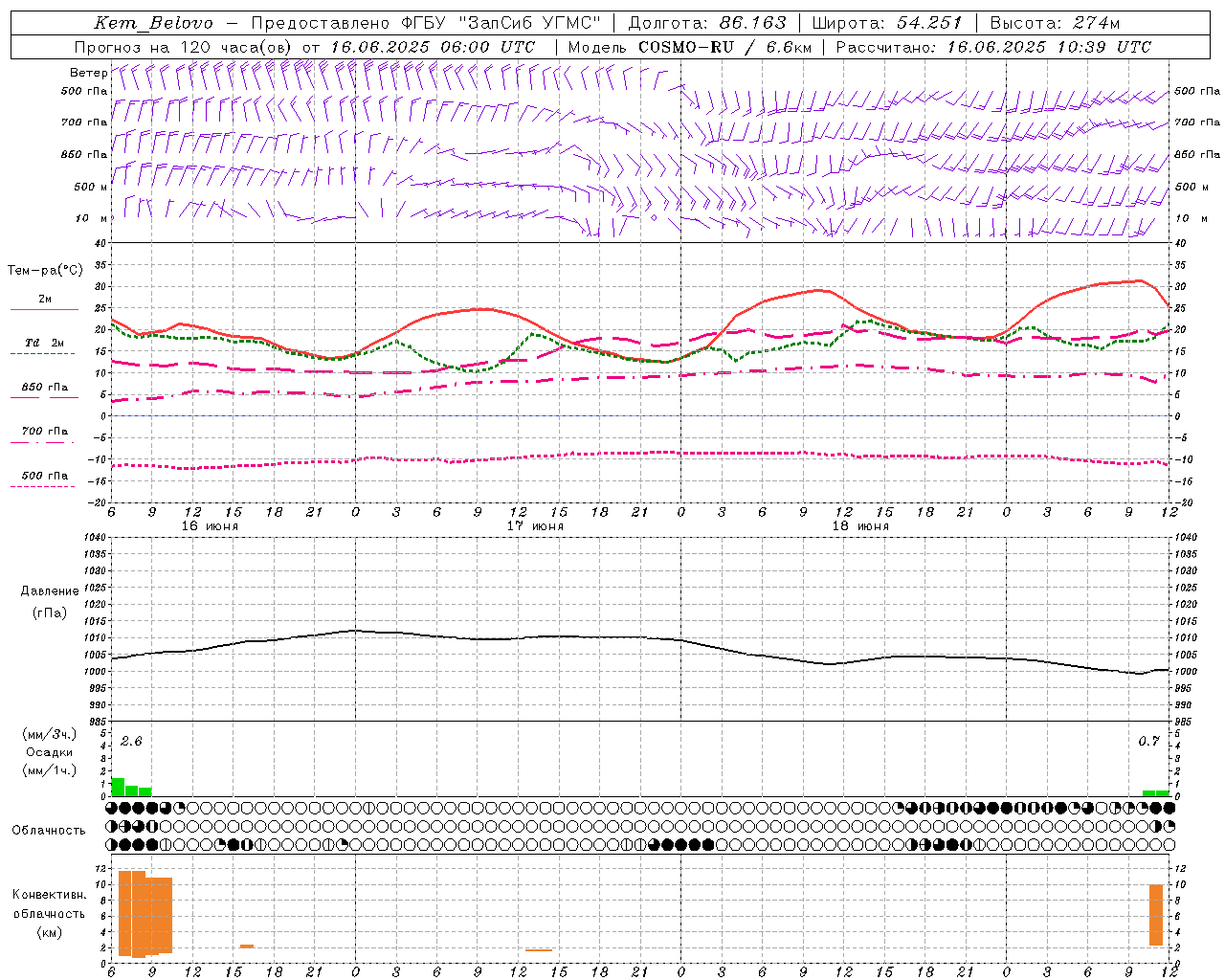Click the green precipitation bars below the 0.7 value
1225x980 pixels.
(x=1155, y=793)
